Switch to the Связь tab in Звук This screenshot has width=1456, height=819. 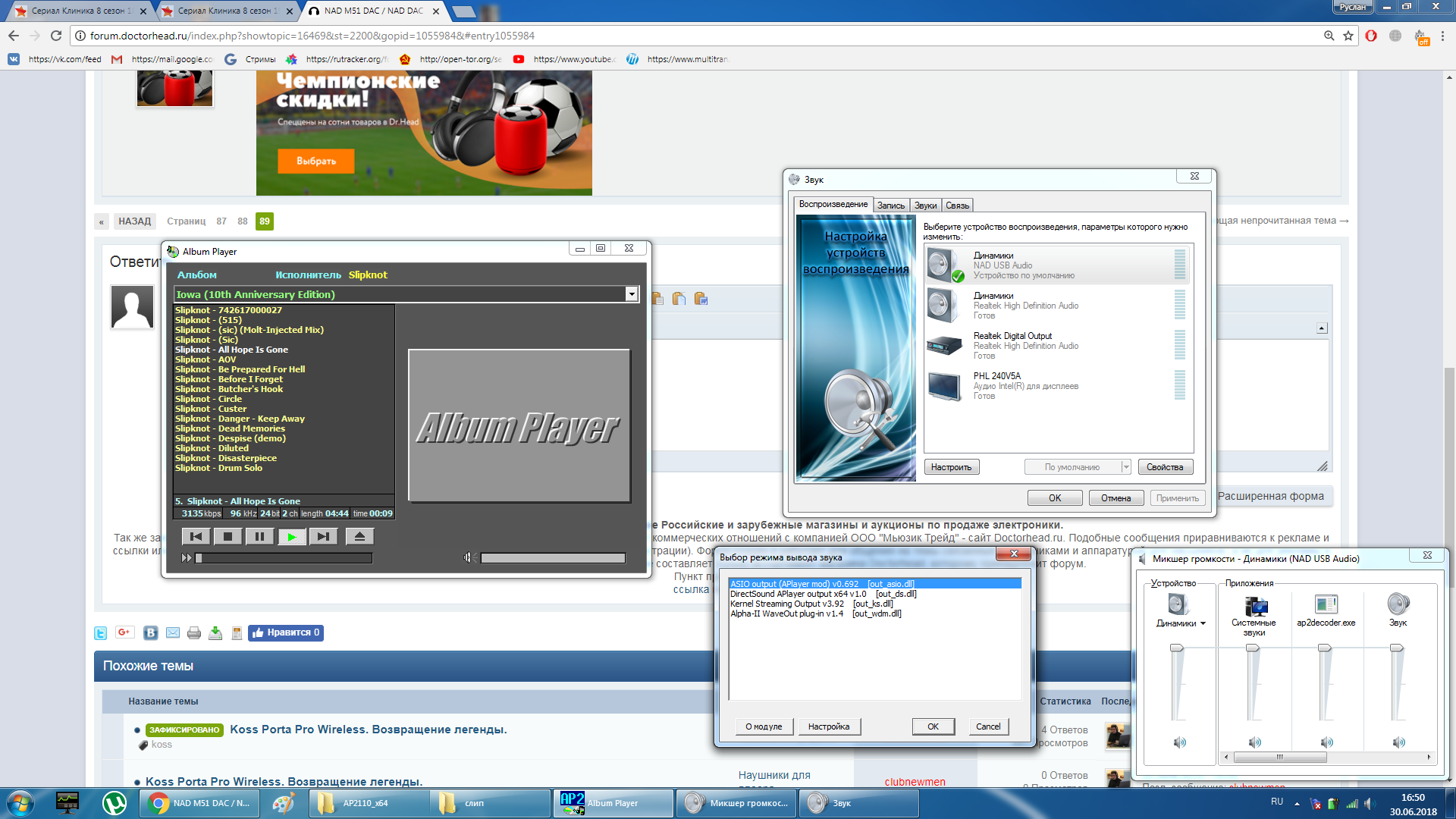(958, 206)
